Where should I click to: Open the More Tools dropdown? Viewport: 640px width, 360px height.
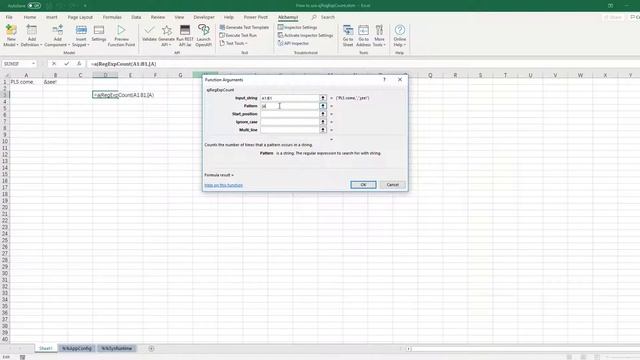379,35
